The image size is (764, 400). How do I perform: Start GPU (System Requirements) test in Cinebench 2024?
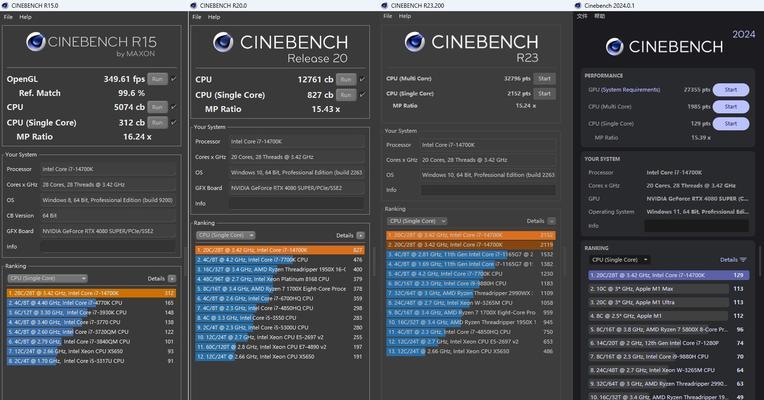coord(731,90)
